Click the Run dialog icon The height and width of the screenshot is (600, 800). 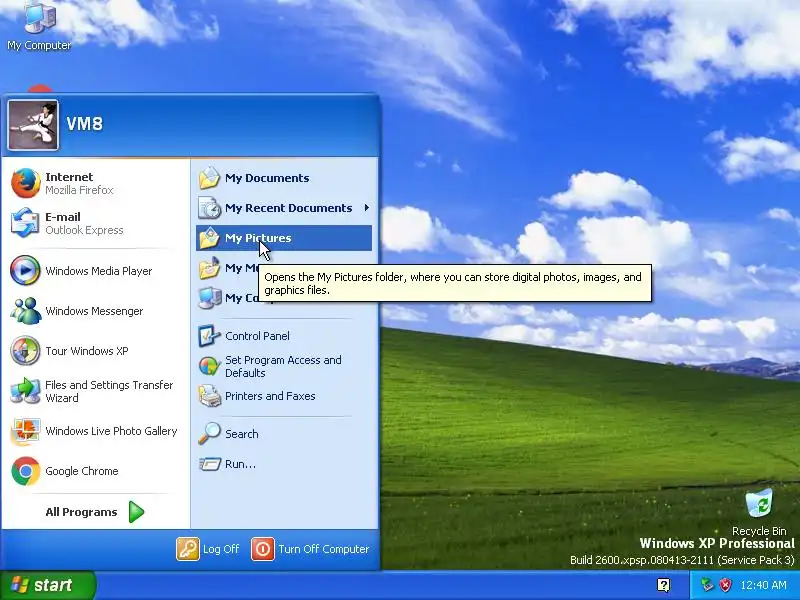[209, 464]
